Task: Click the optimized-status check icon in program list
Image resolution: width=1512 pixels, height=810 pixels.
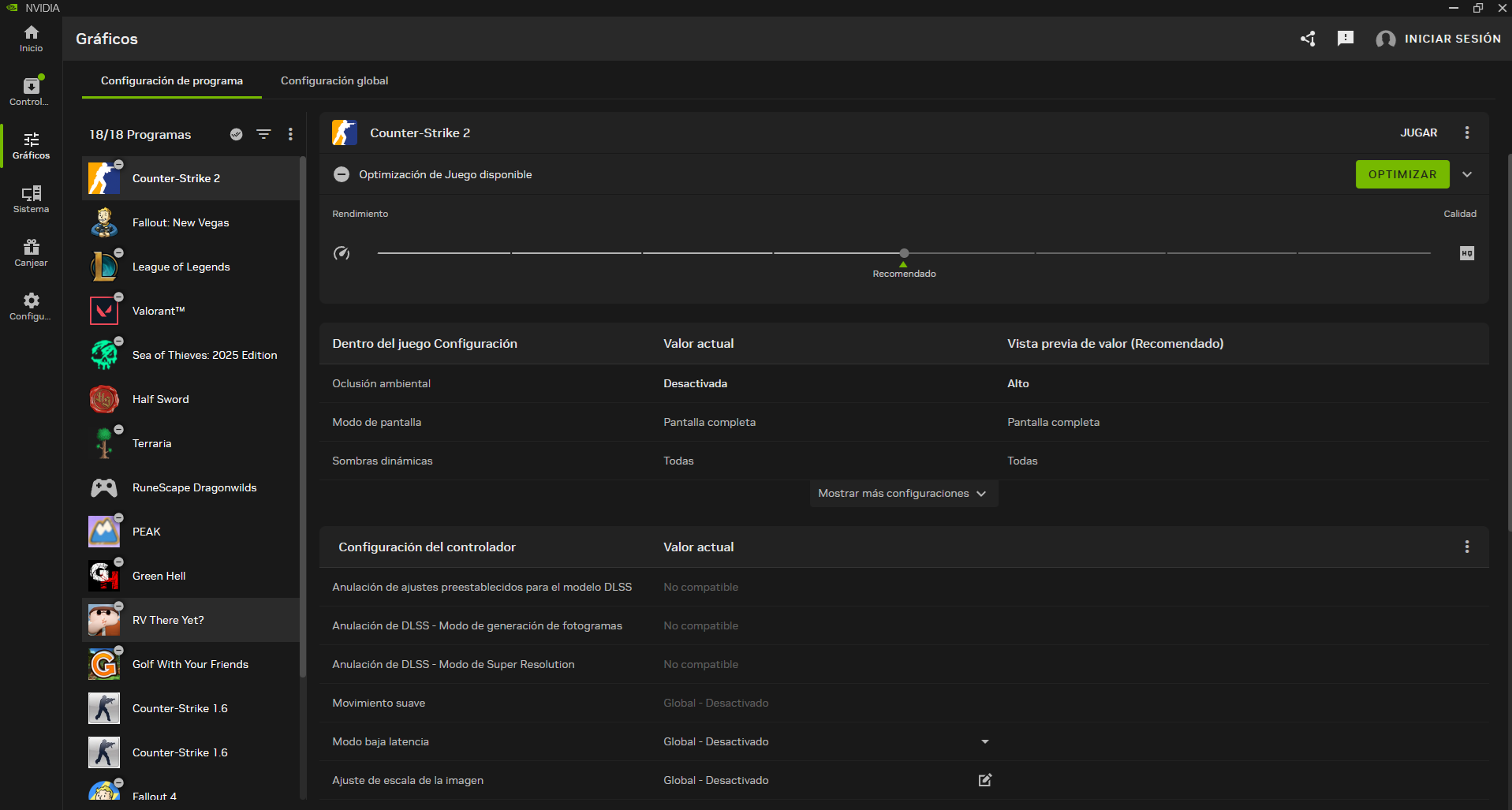Action: (236, 134)
